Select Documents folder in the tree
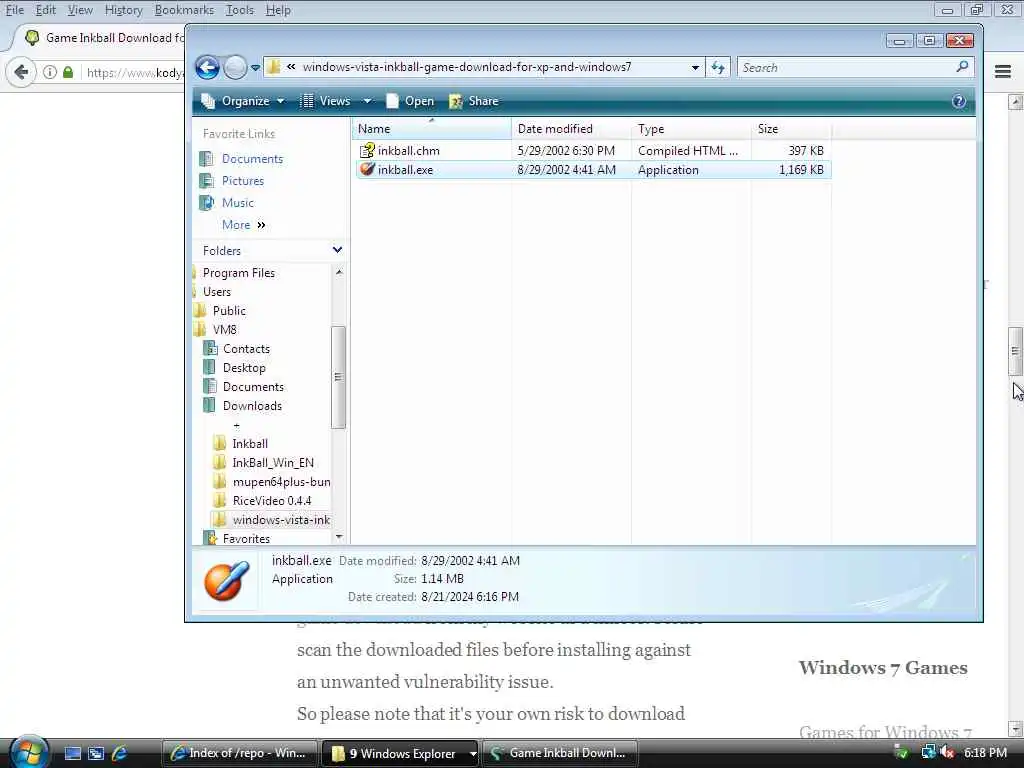Screen dimensions: 1024x768 pyautogui.click(x=253, y=387)
